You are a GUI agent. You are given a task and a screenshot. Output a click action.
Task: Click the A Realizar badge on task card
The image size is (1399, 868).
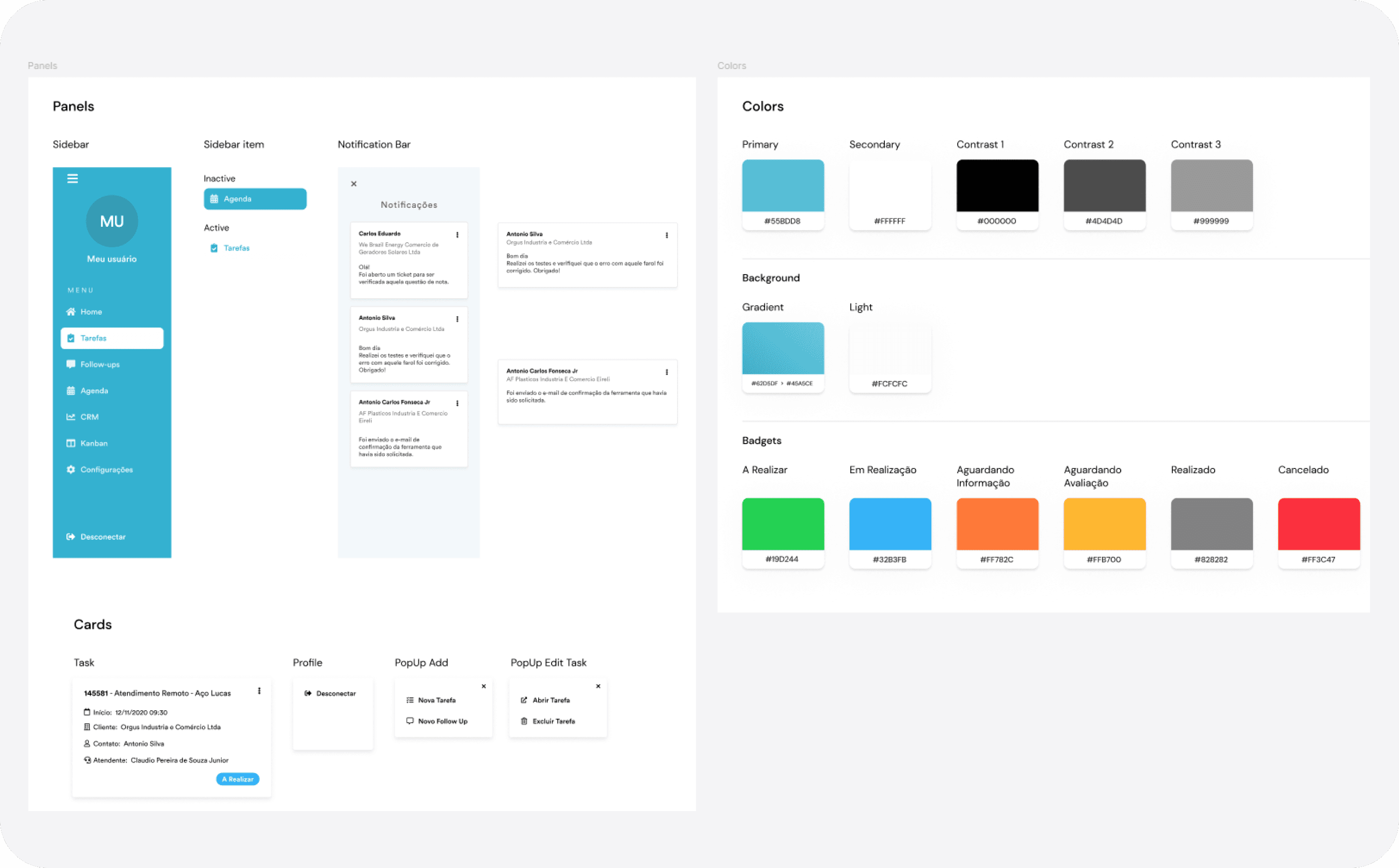point(238,779)
